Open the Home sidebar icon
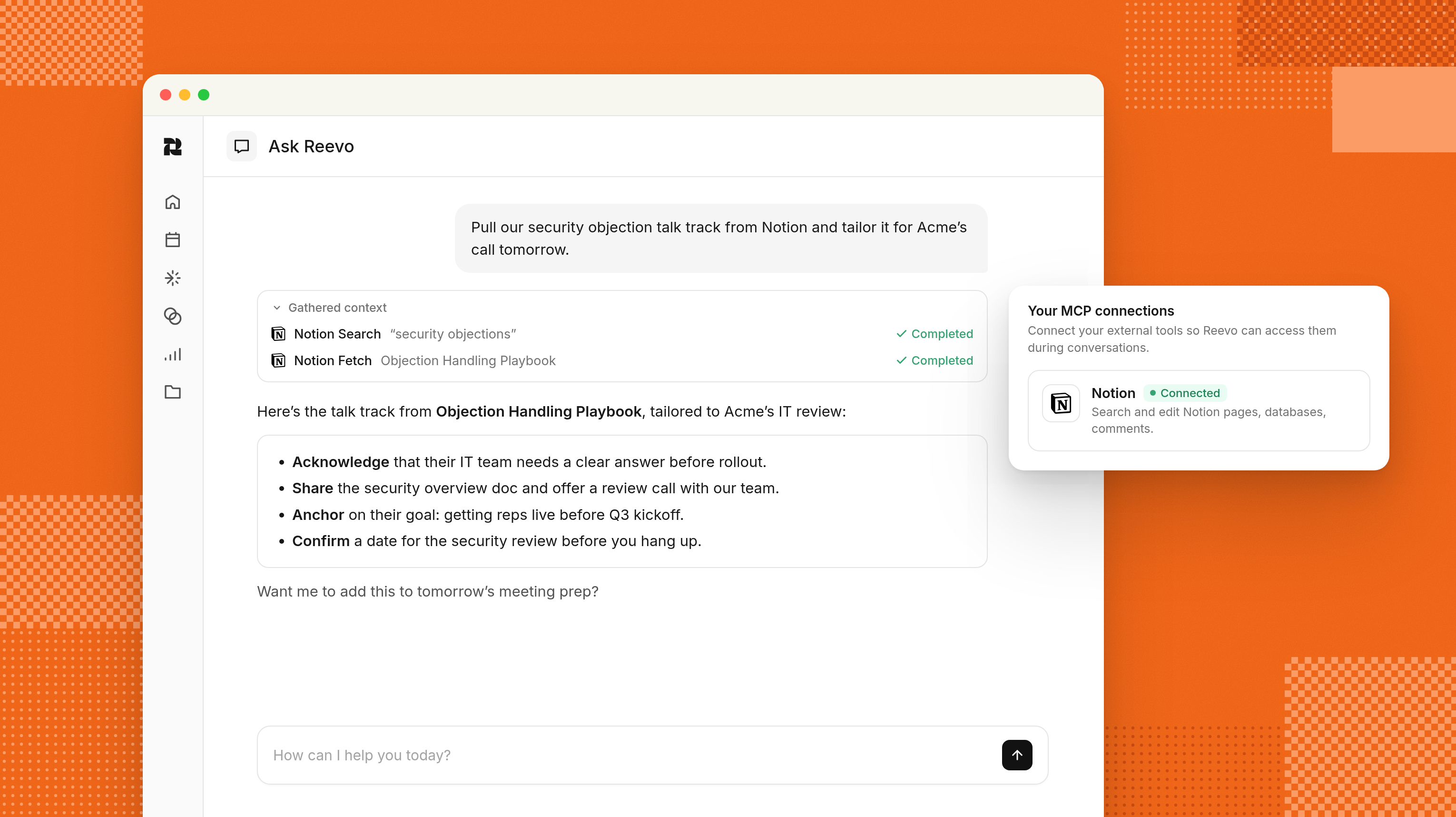The width and height of the screenshot is (1456, 817). (x=172, y=202)
